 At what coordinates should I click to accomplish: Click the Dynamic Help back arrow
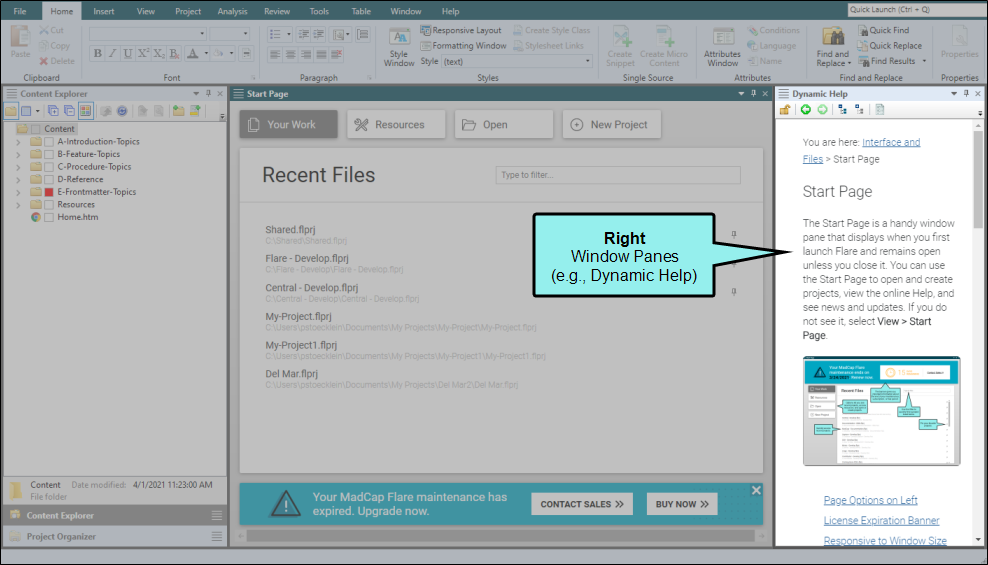pos(805,110)
